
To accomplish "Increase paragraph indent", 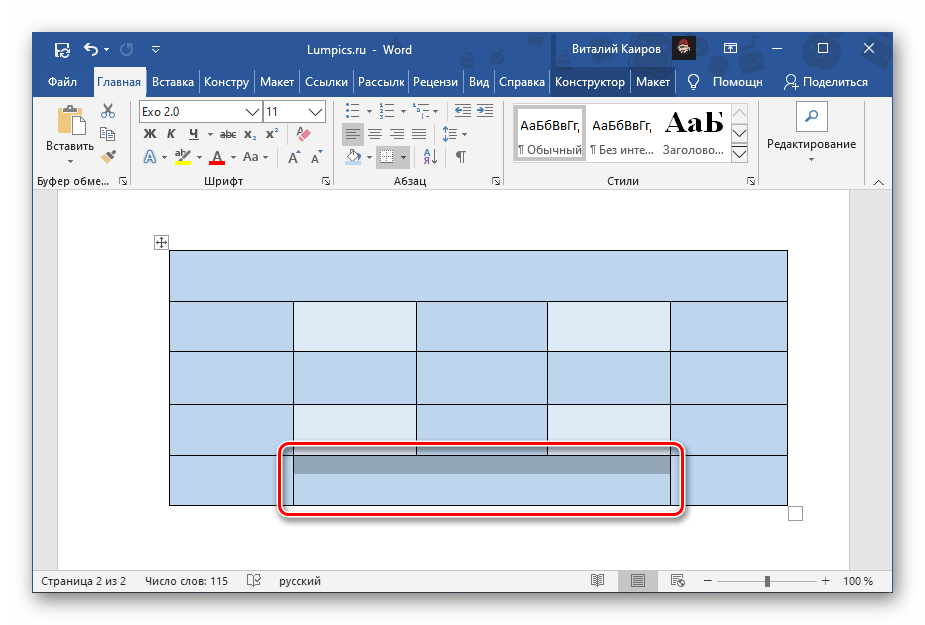I will pos(485,110).
